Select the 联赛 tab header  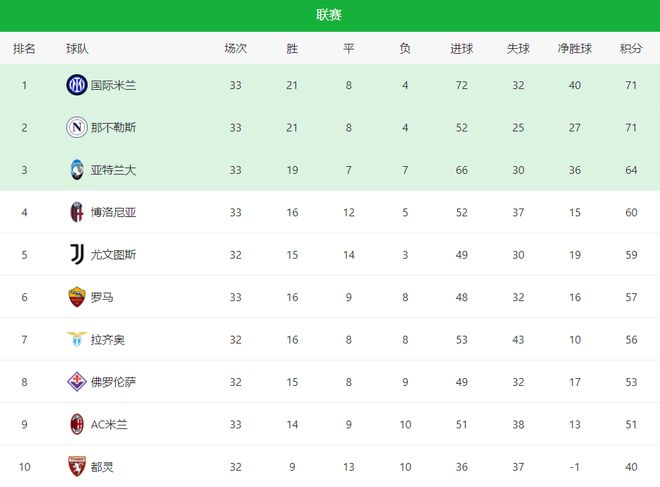point(329,15)
